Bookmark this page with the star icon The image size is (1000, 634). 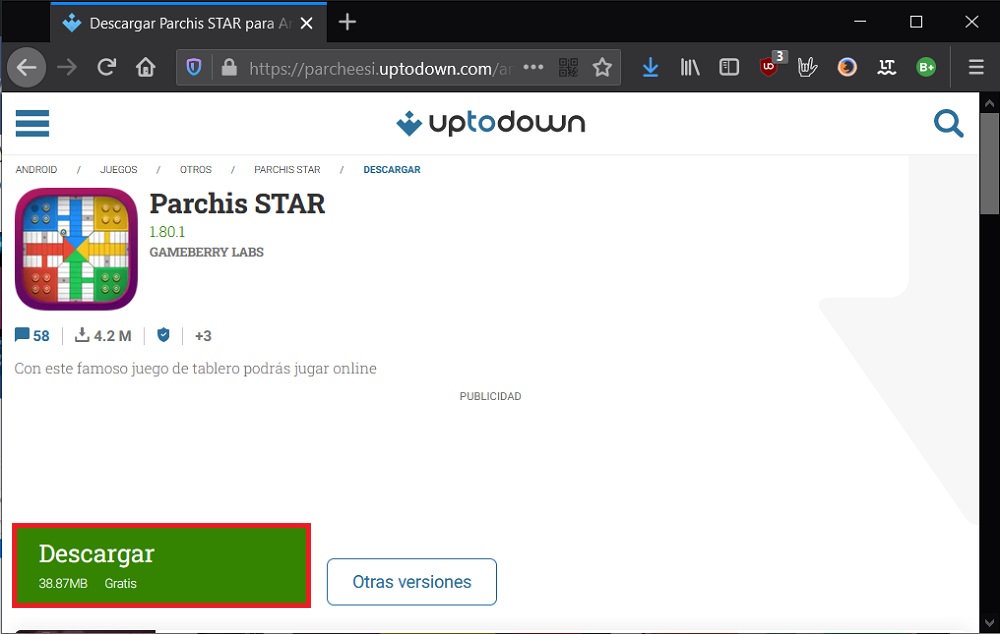coord(602,68)
